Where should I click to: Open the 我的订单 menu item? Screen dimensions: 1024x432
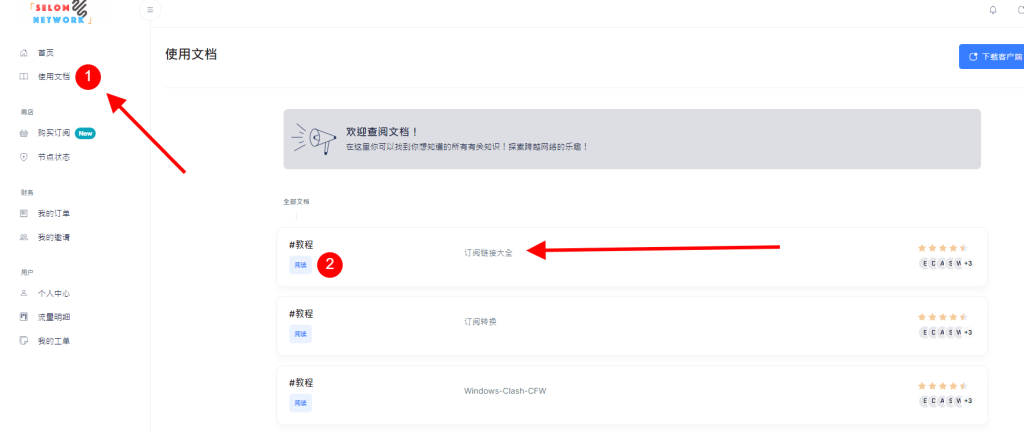click(54, 213)
